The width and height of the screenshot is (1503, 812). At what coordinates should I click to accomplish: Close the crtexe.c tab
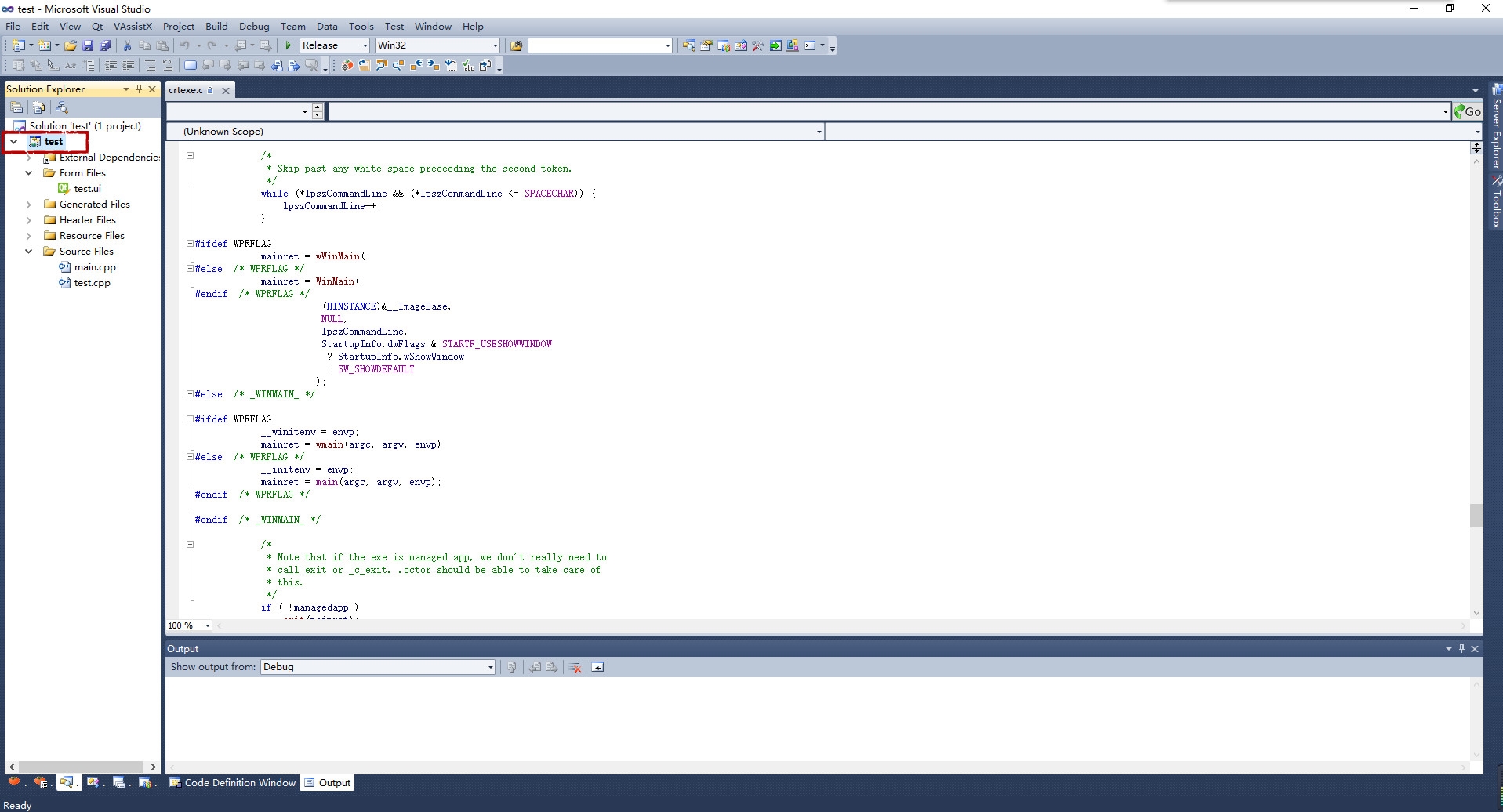click(226, 90)
